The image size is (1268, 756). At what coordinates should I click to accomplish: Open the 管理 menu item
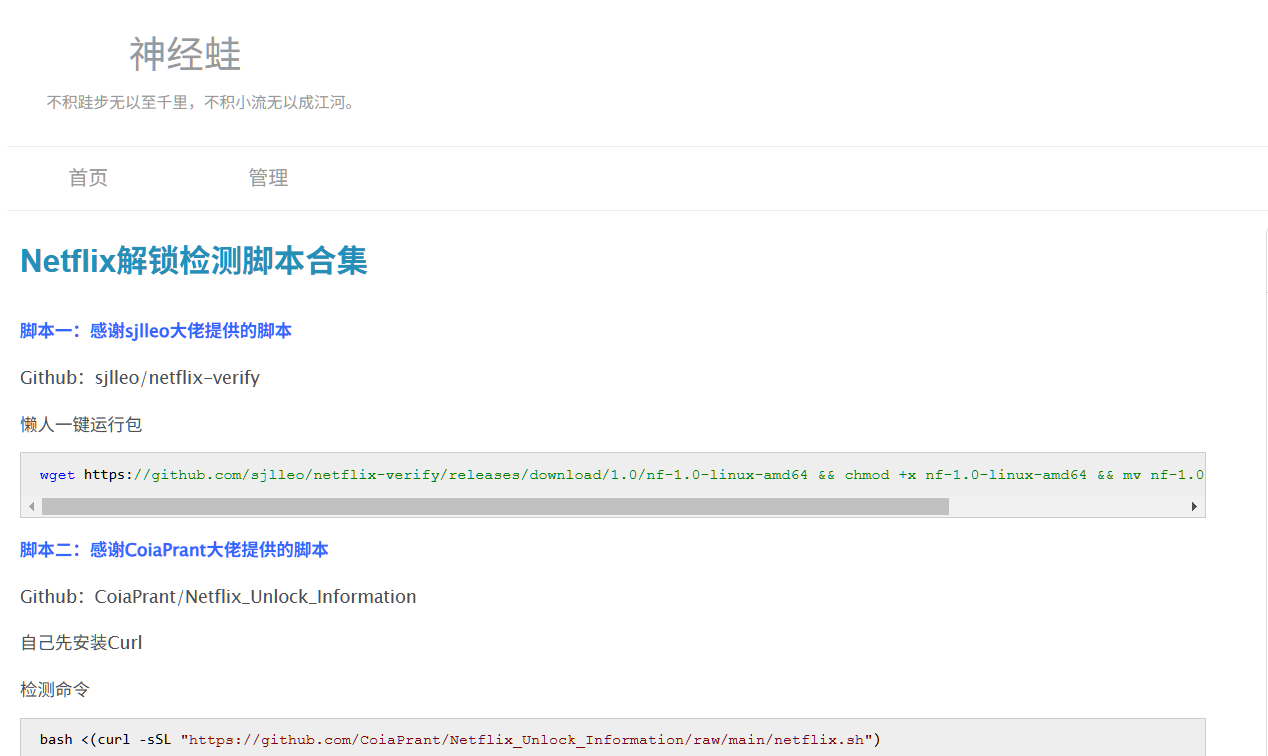click(x=268, y=178)
